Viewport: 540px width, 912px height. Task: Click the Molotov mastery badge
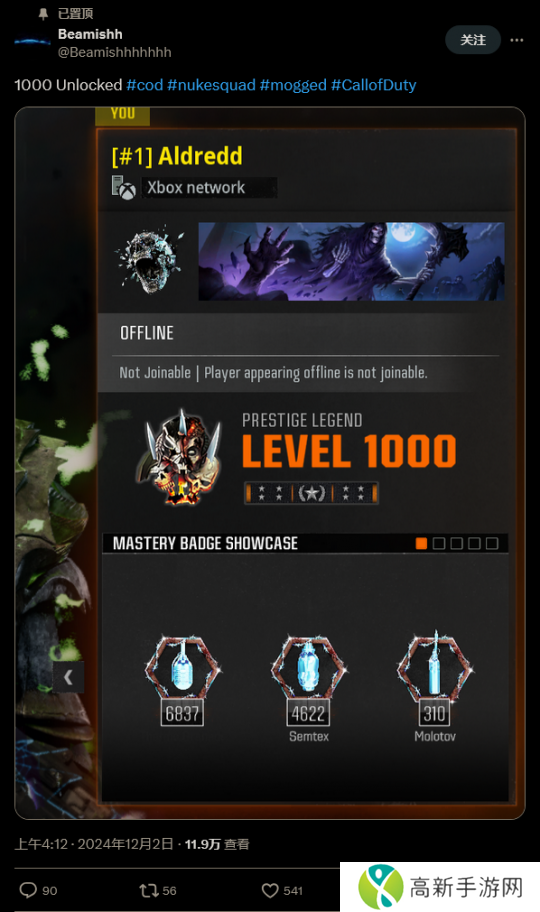[x=435, y=667]
